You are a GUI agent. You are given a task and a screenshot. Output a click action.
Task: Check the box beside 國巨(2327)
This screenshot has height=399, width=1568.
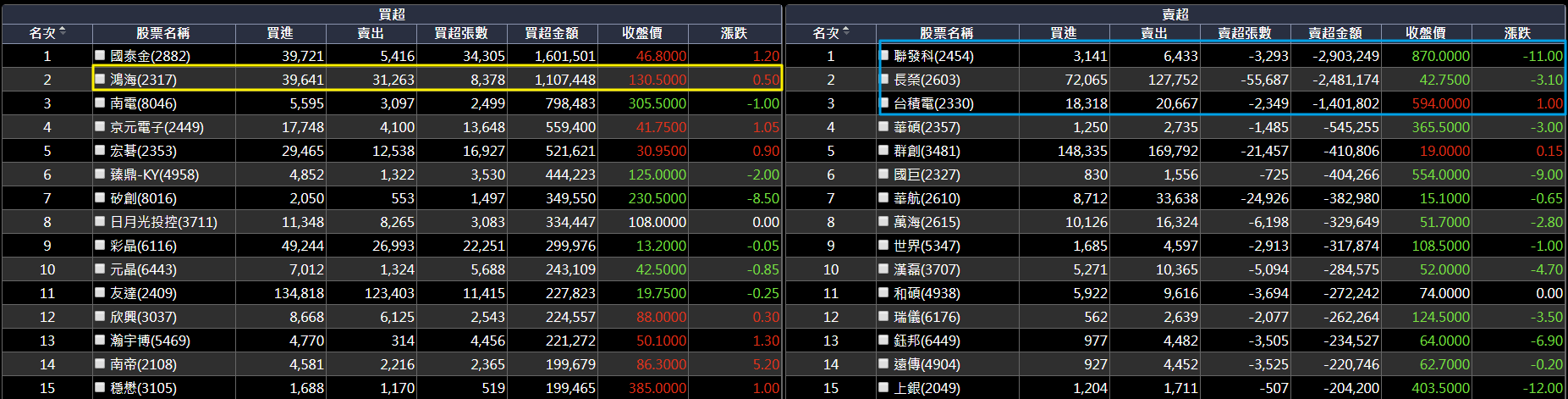click(884, 174)
